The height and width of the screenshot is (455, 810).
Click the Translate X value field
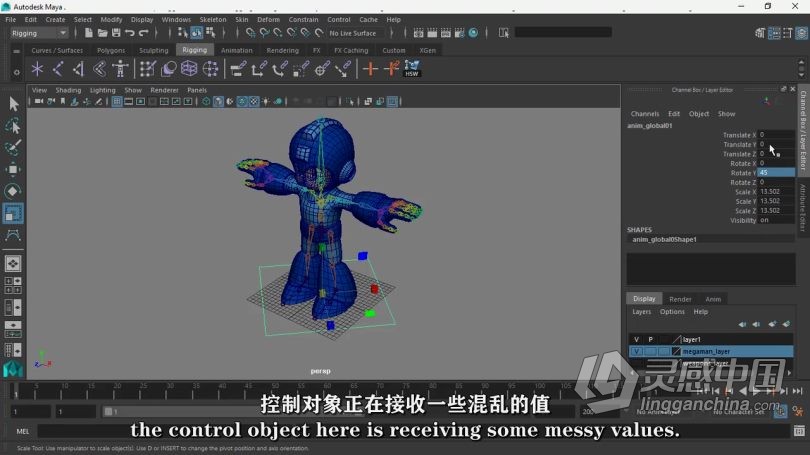point(775,135)
